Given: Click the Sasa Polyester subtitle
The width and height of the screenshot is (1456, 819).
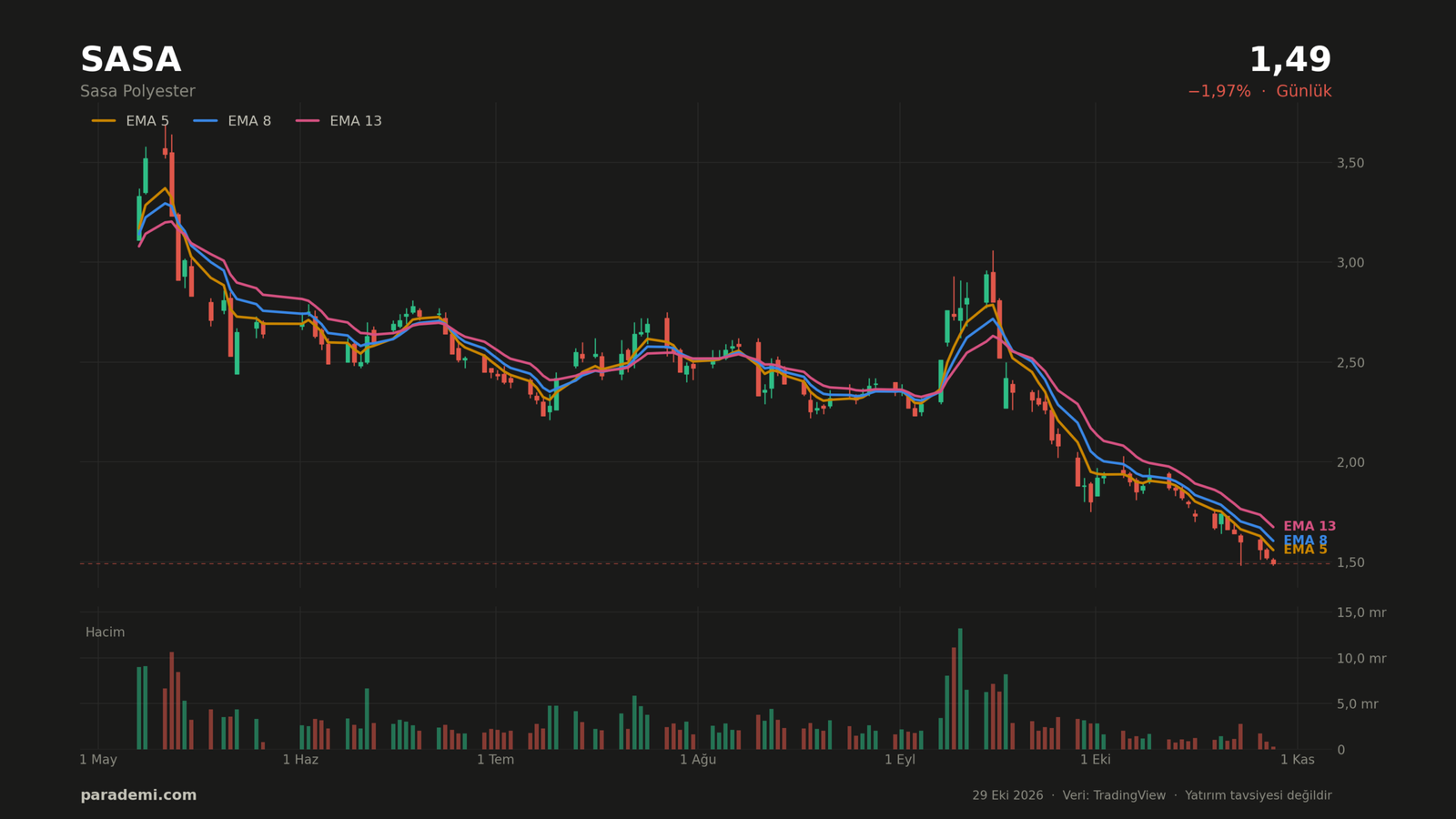Looking at the screenshot, I should [x=137, y=92].
